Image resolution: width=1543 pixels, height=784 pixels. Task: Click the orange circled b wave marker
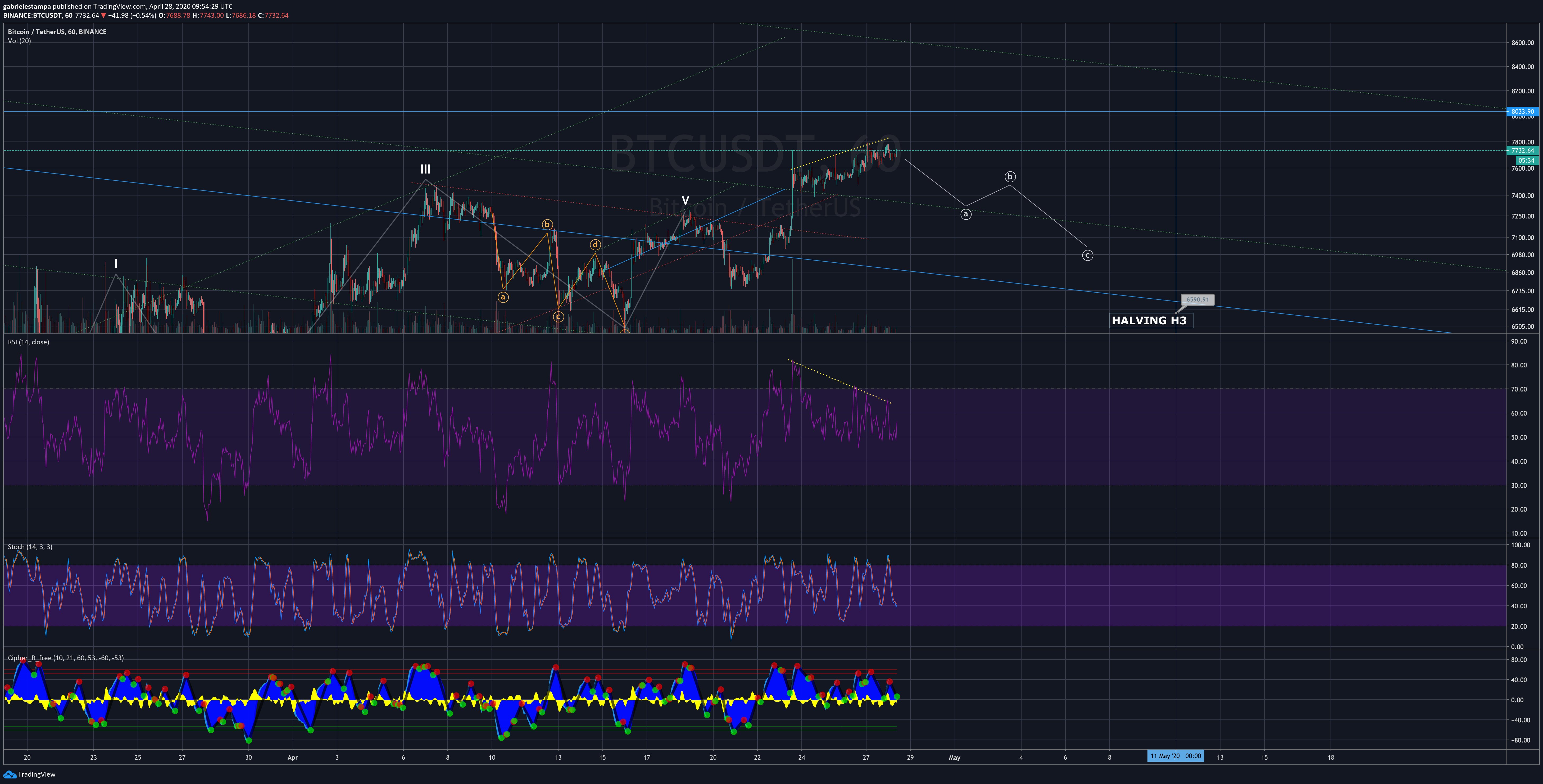click(547, 225)
